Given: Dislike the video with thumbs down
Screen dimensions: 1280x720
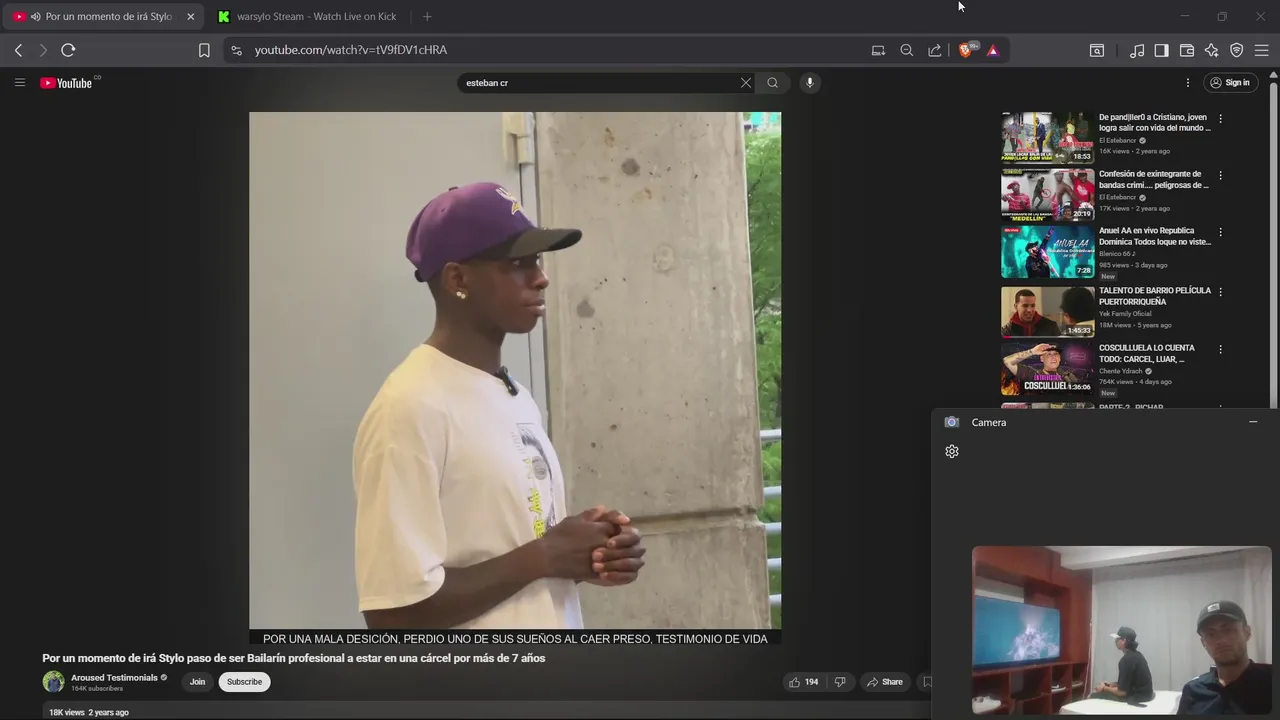Looking at the screenshot, I should (840, 682).
